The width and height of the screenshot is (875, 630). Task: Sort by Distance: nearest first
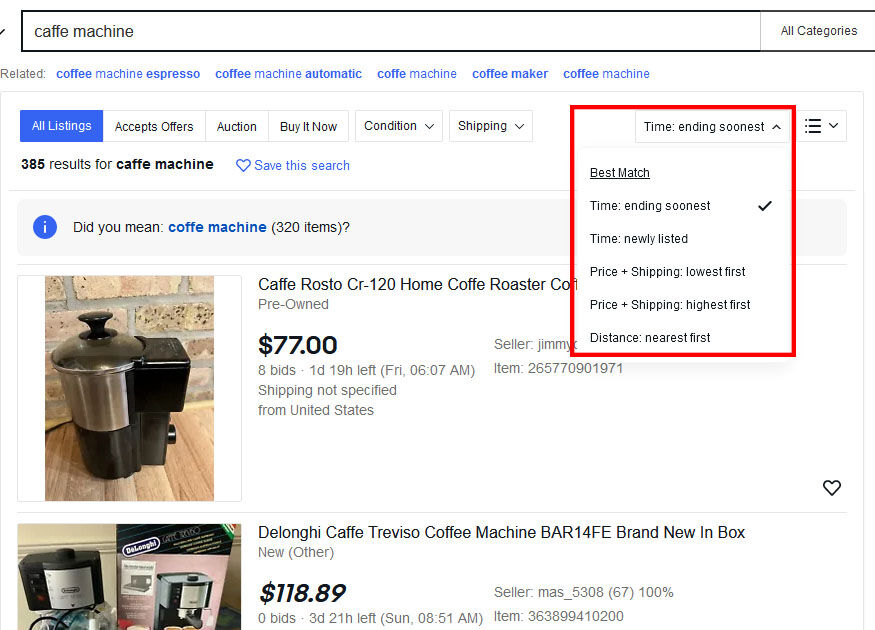(650, 338)
